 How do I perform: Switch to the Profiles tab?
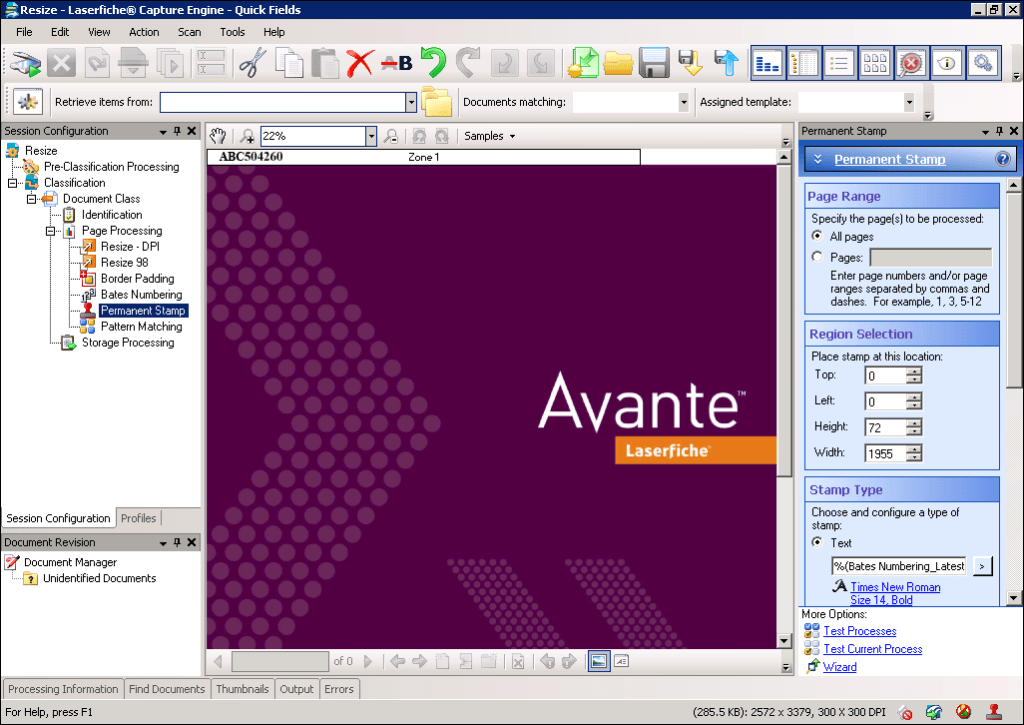138,518
